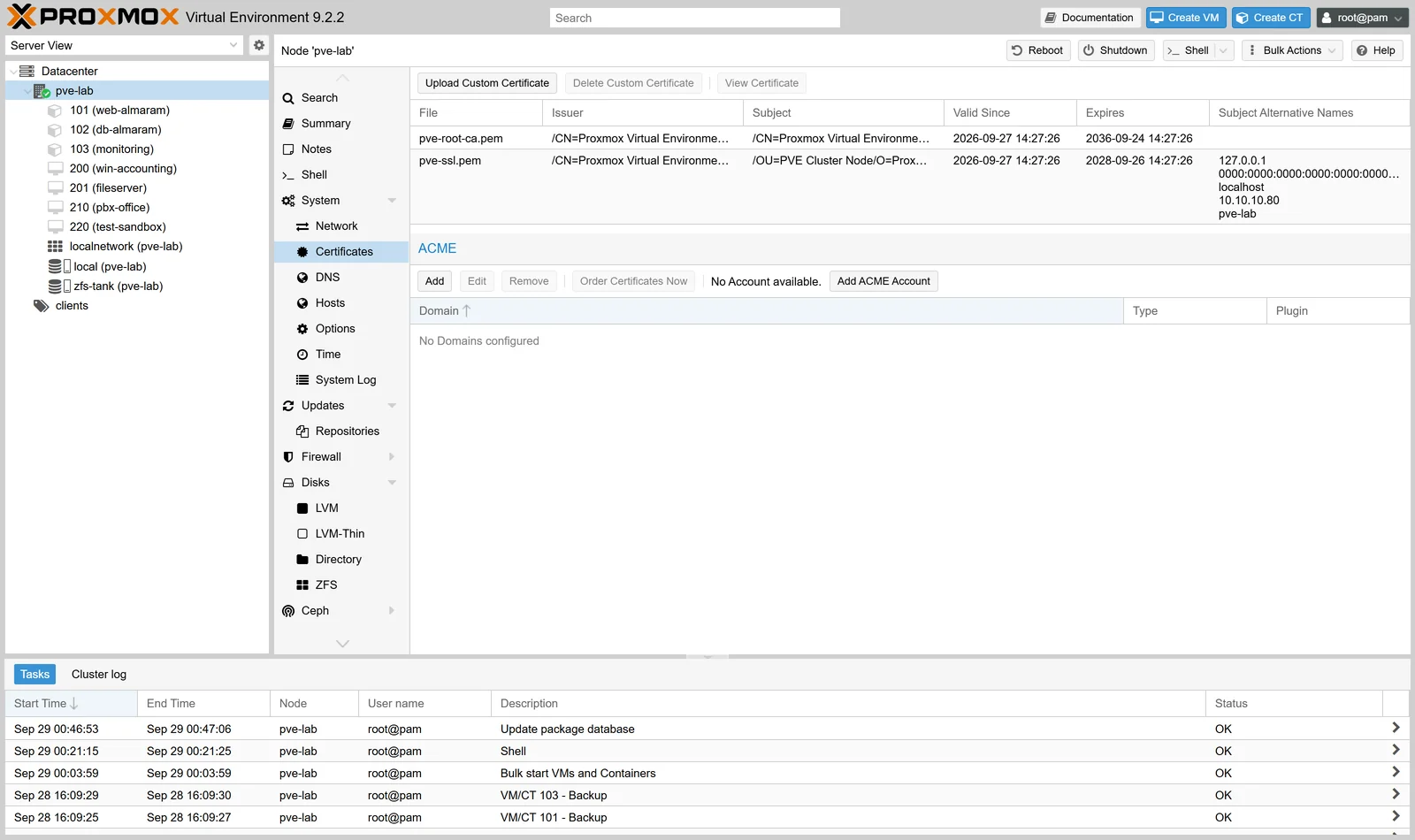The height and width of the screenshot is (840, 1415).
Task: Open the Server View settings gear
Action: pos(258,45)
